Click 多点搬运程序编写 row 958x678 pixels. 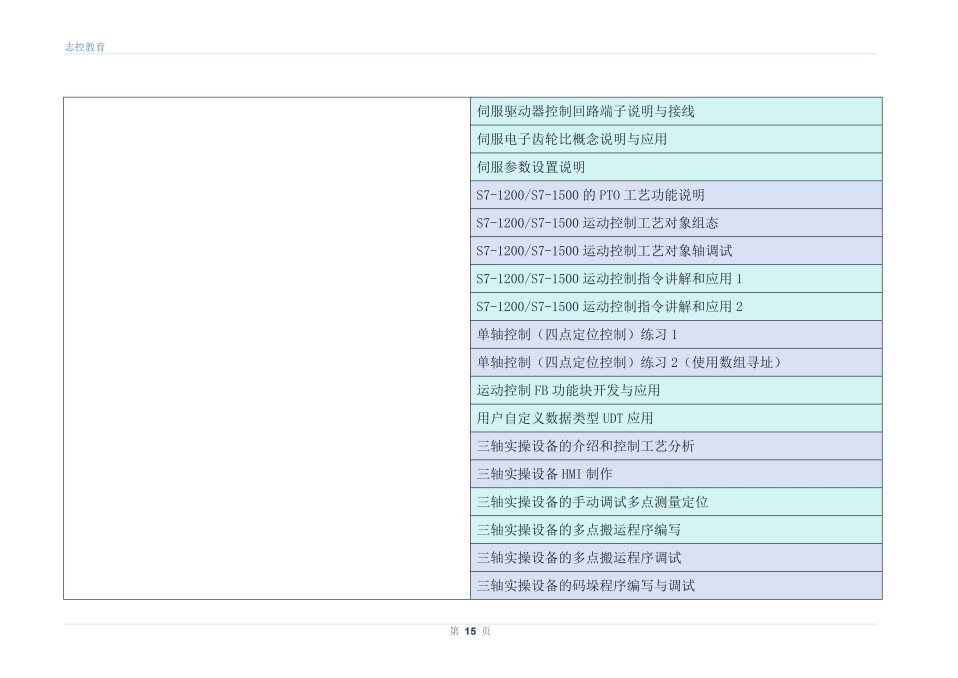(676, 530)
